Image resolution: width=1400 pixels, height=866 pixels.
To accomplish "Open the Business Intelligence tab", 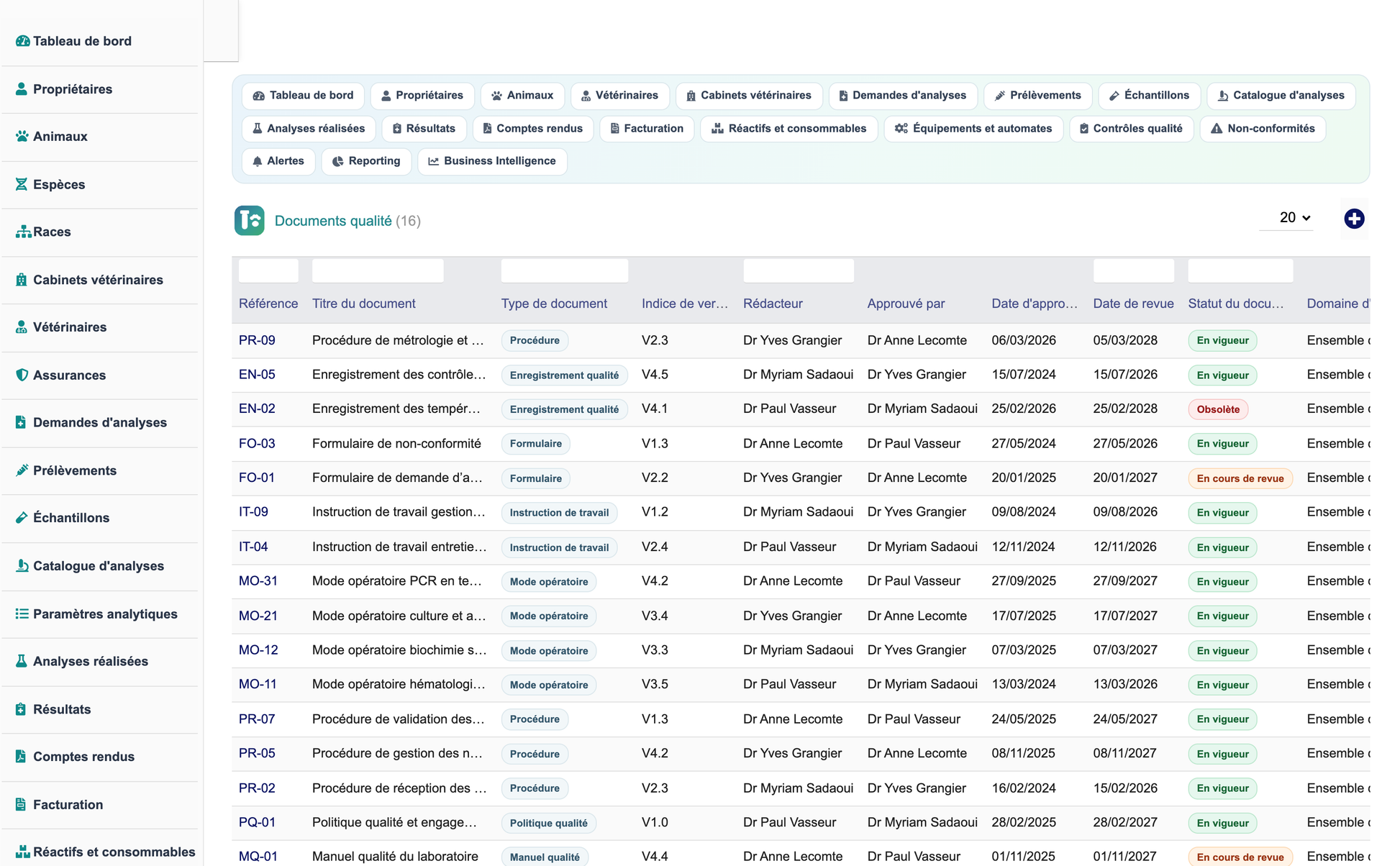I will (492, 161).
